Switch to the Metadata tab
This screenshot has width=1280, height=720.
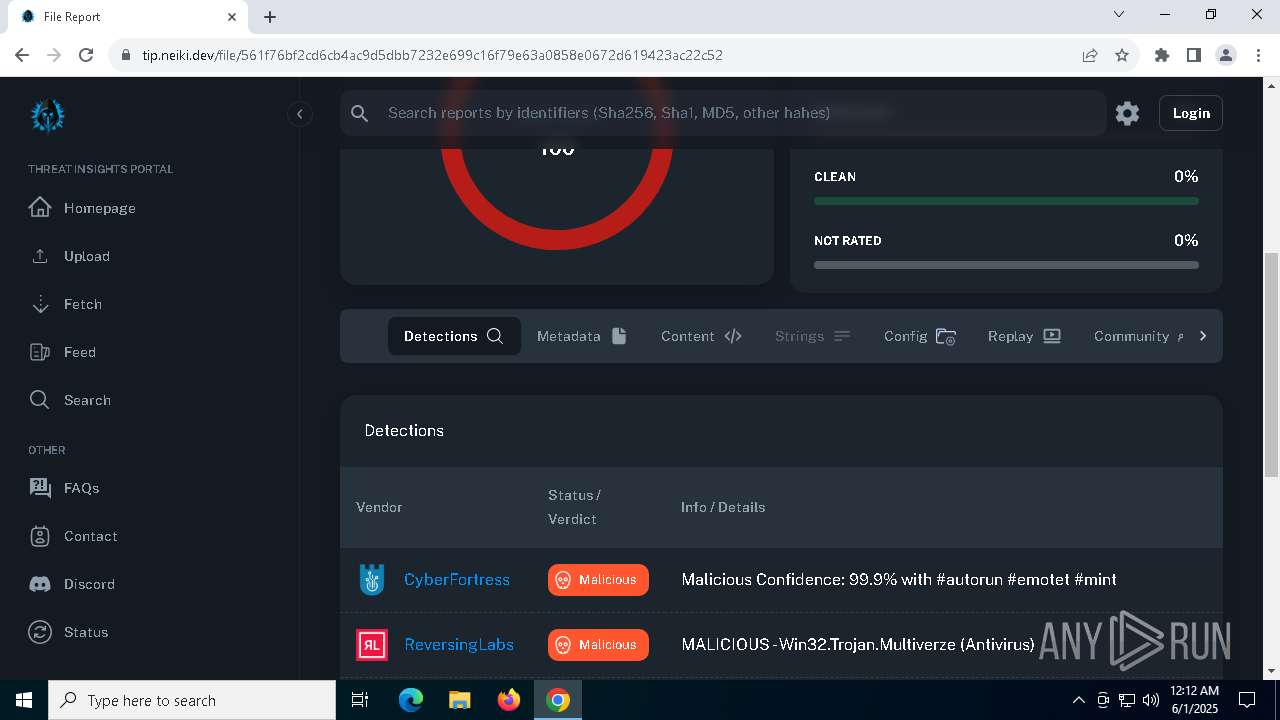coord(581,336)
